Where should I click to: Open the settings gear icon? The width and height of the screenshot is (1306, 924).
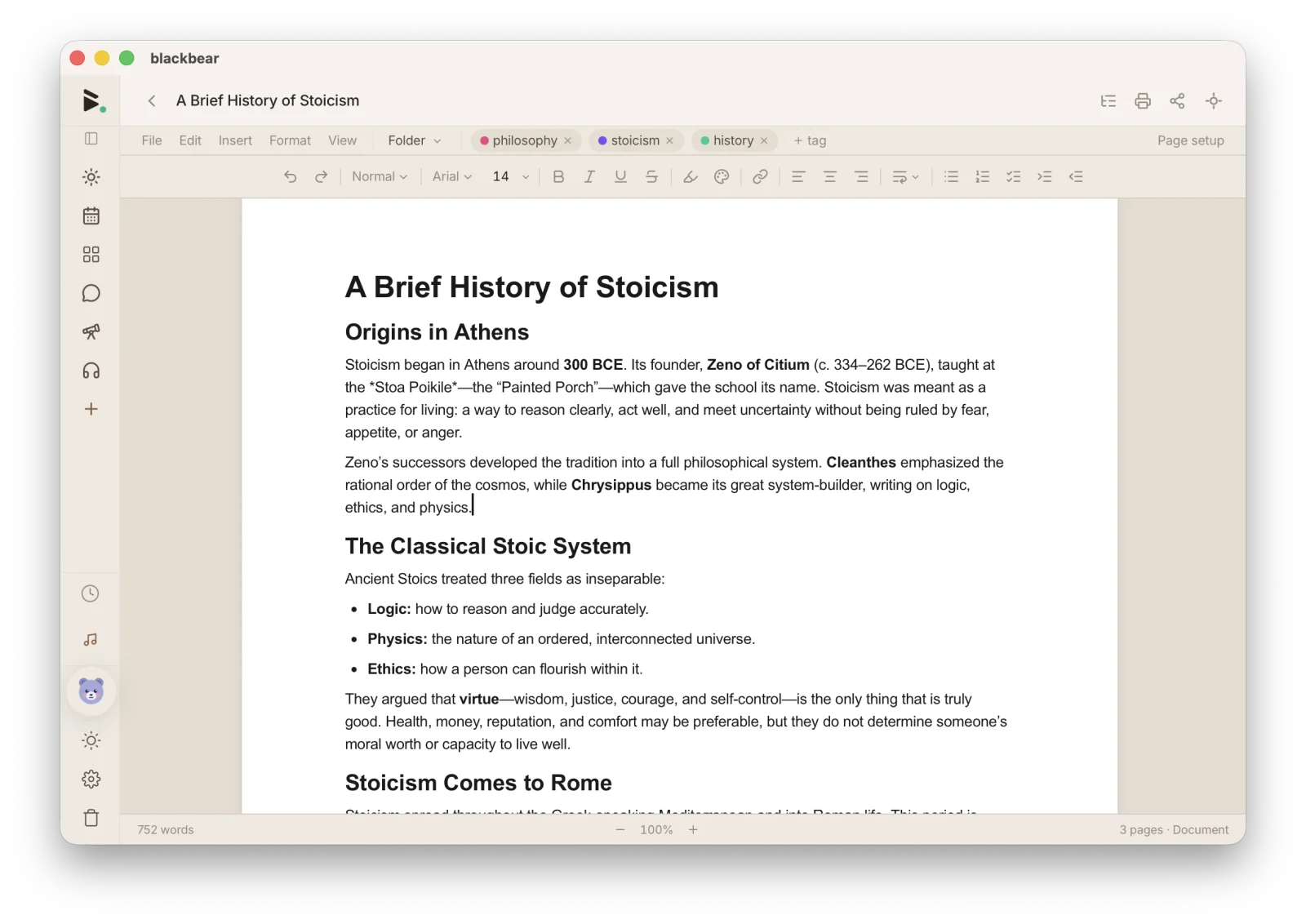pyautogui.click(x=91, y=780)
